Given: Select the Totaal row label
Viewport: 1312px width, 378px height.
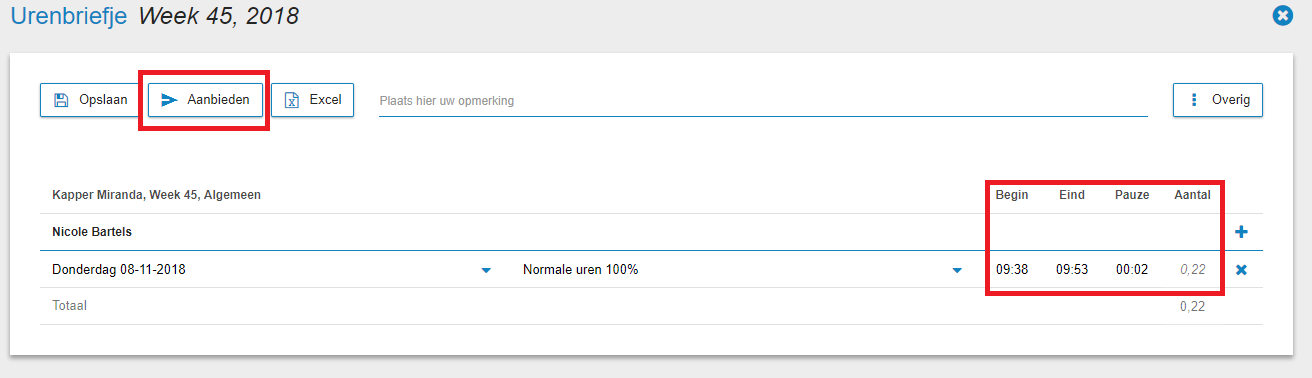Looking at the screenshot, I should point(70,305).
